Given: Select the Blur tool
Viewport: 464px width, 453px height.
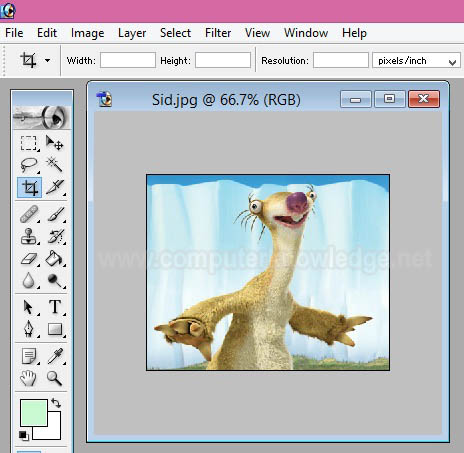Looking at the screenshot, I should pyautogui.click(x=29, y=280).
